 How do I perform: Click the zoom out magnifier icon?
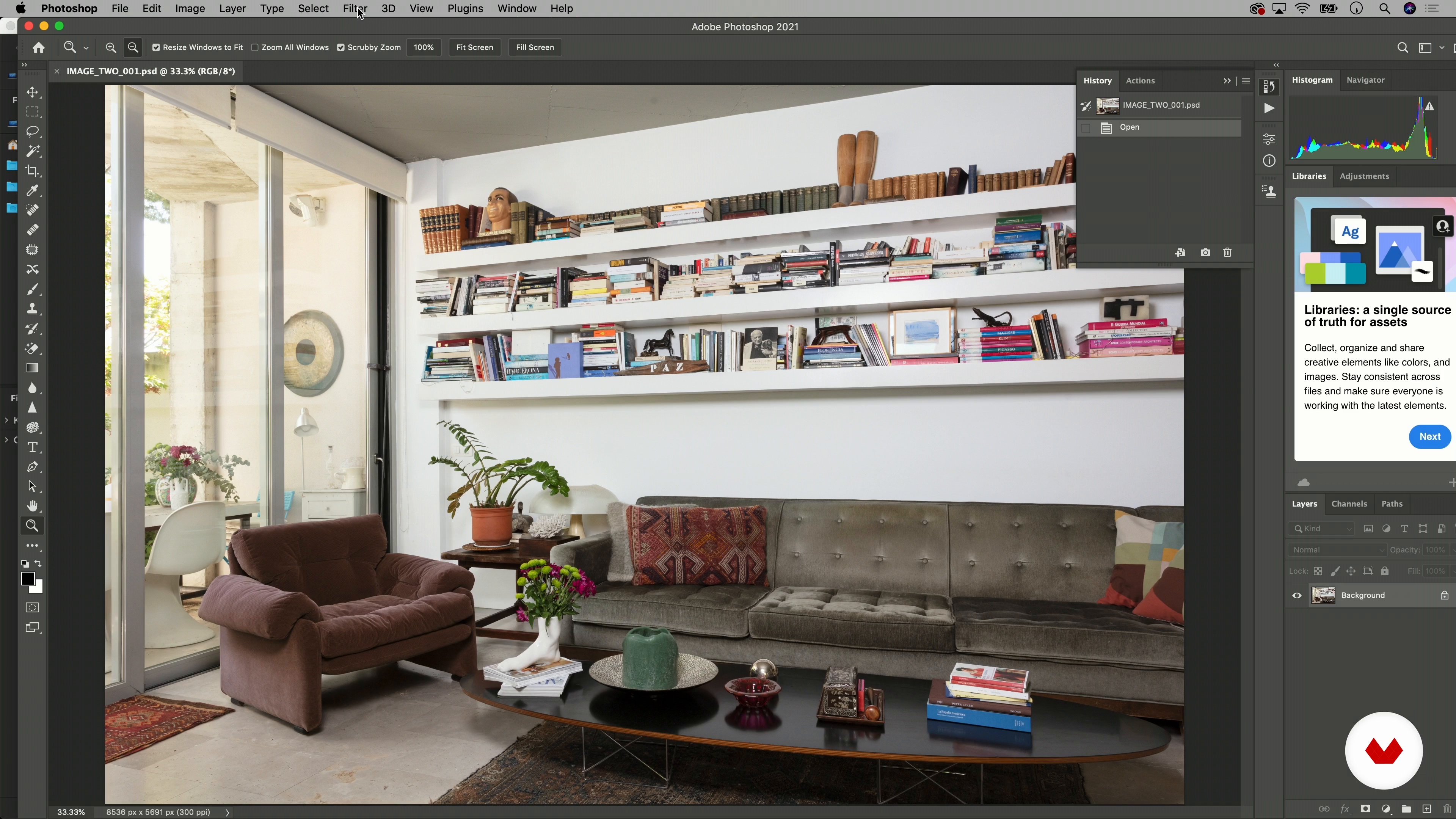click(x=133, y=47)
